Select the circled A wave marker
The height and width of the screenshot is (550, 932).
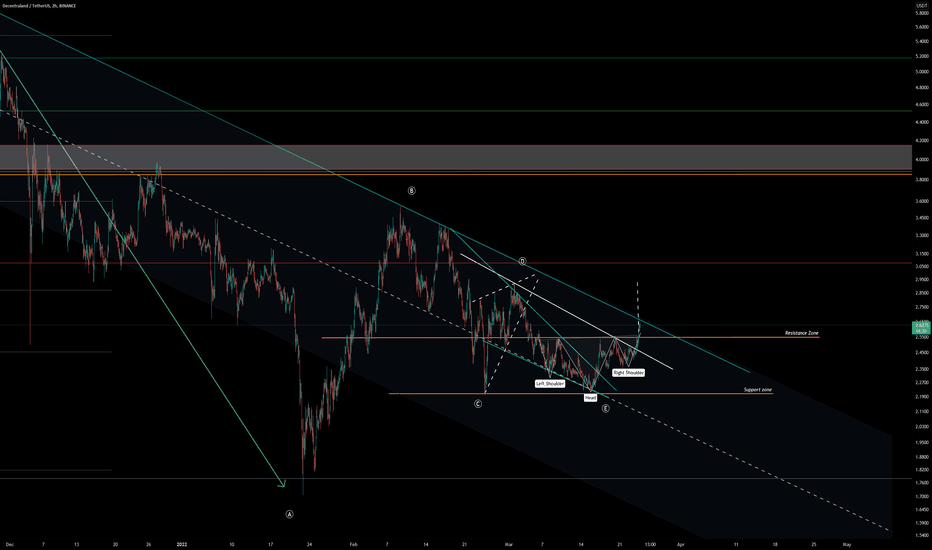[289, 514]
